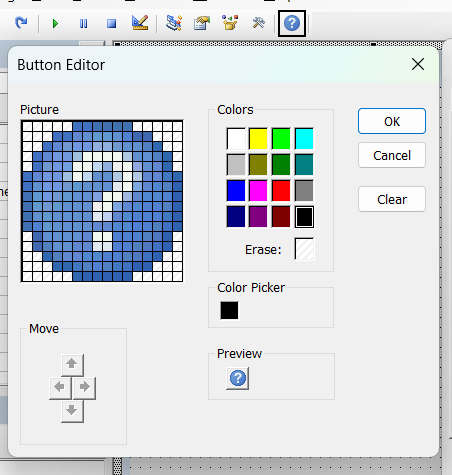The height and width of the screenshot is (475, 452).
Task: Open the Object Browser icon
Action: [230, 23]
